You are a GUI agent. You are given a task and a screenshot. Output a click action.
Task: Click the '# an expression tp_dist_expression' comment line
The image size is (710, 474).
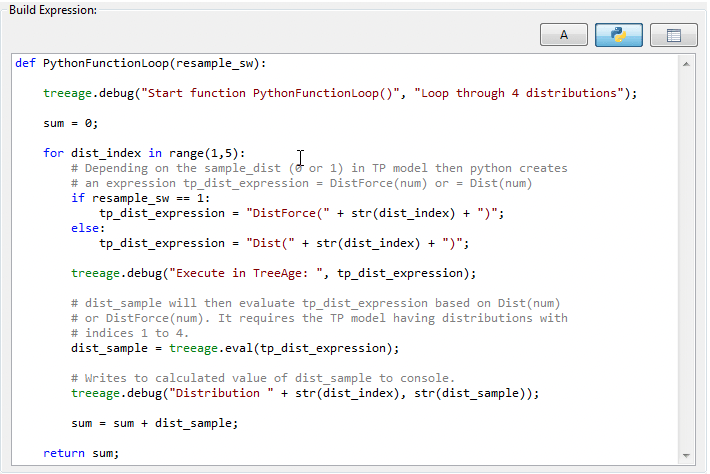coord(302,183)
